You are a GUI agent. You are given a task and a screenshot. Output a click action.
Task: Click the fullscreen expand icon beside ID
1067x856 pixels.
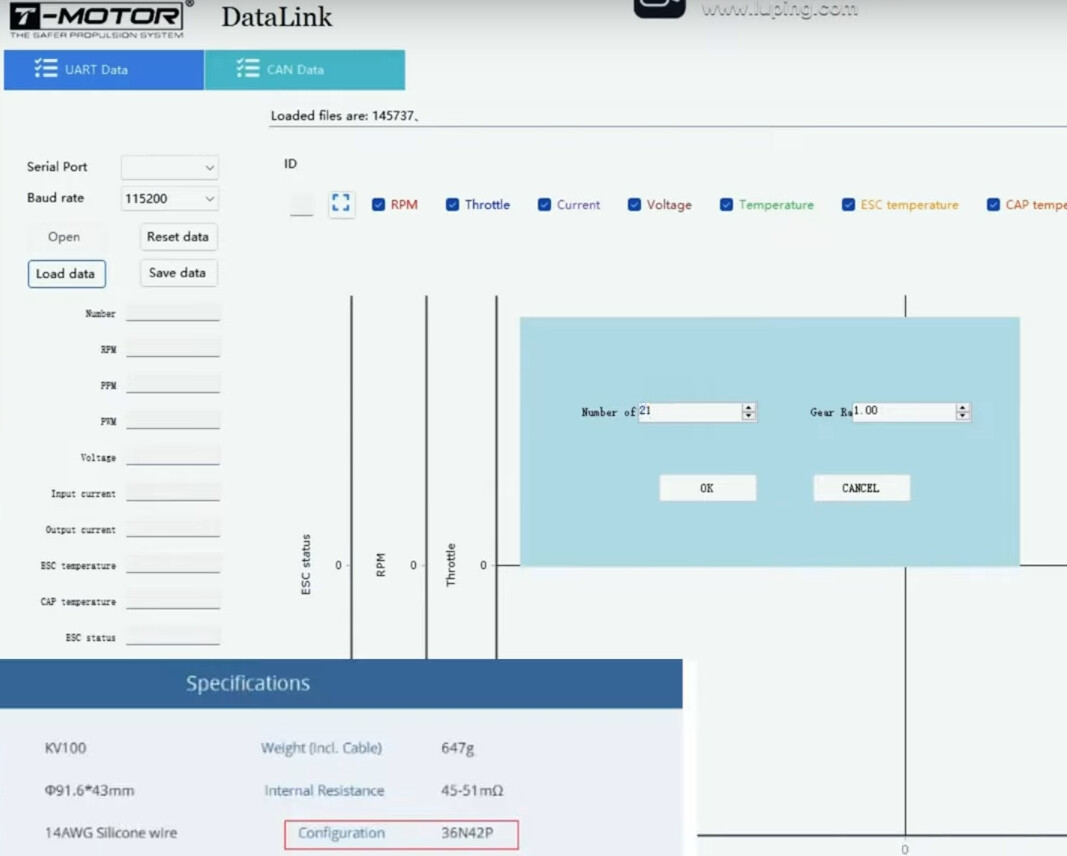click(341, 204)
